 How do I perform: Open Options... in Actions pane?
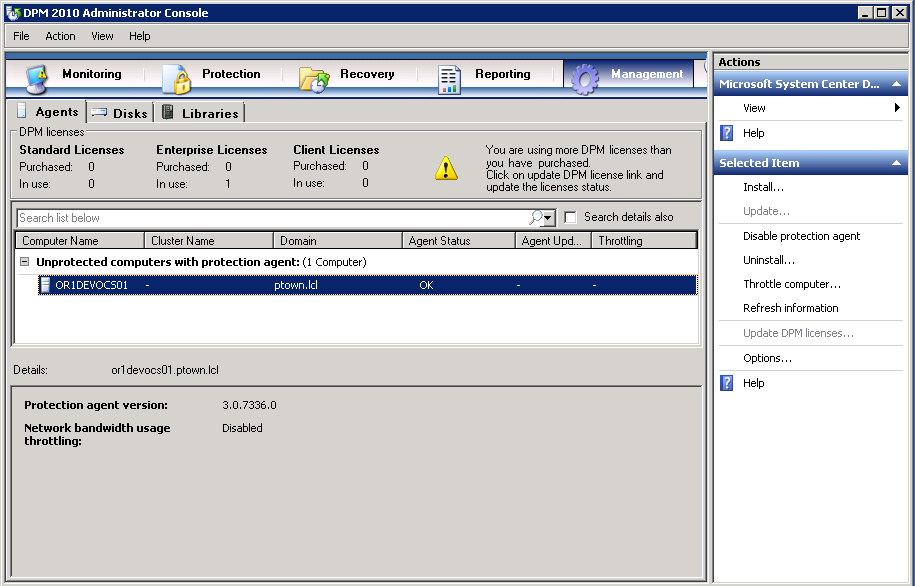click(767, 358)
